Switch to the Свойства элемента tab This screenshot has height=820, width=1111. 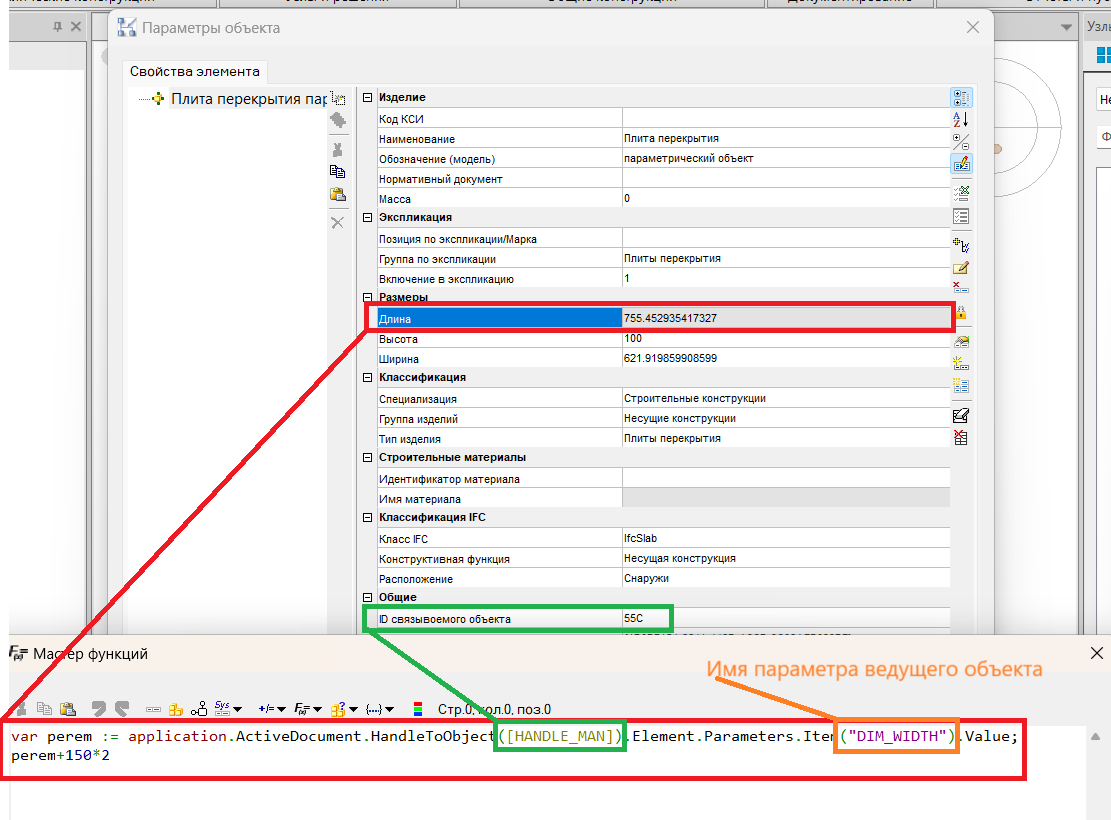(x=195, y=72)
